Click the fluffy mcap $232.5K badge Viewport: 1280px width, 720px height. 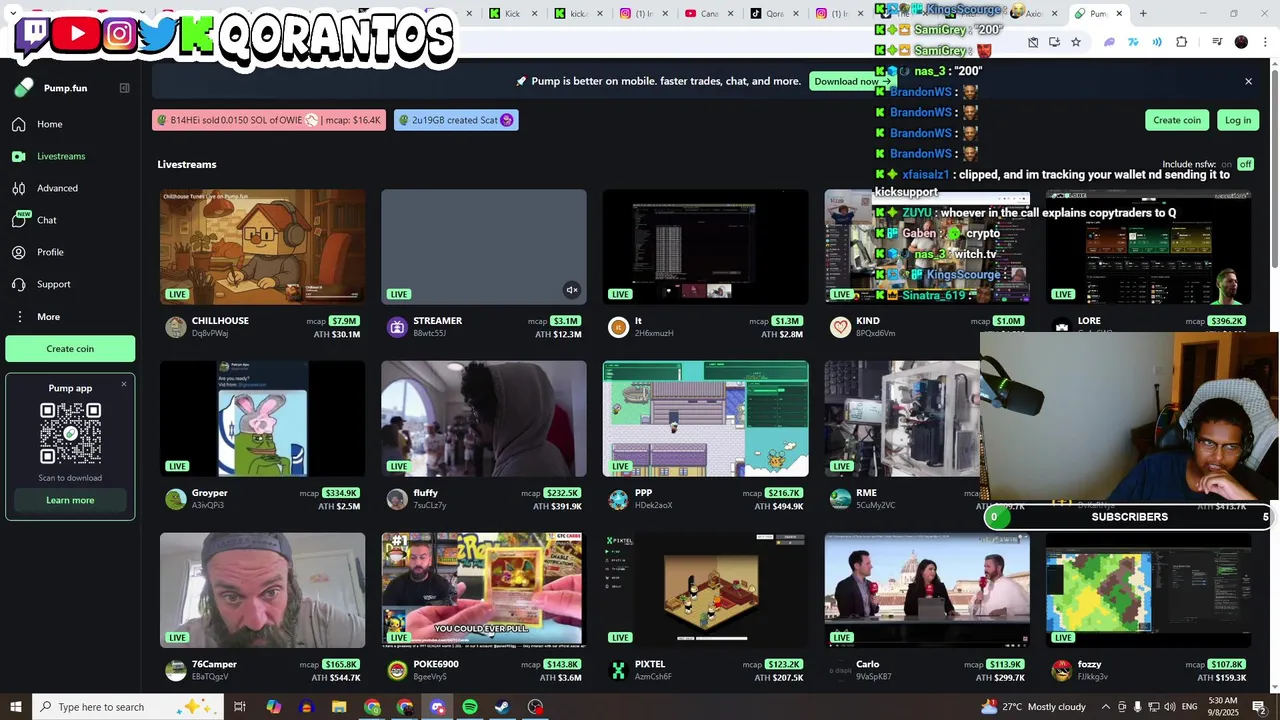coord(562,493)
